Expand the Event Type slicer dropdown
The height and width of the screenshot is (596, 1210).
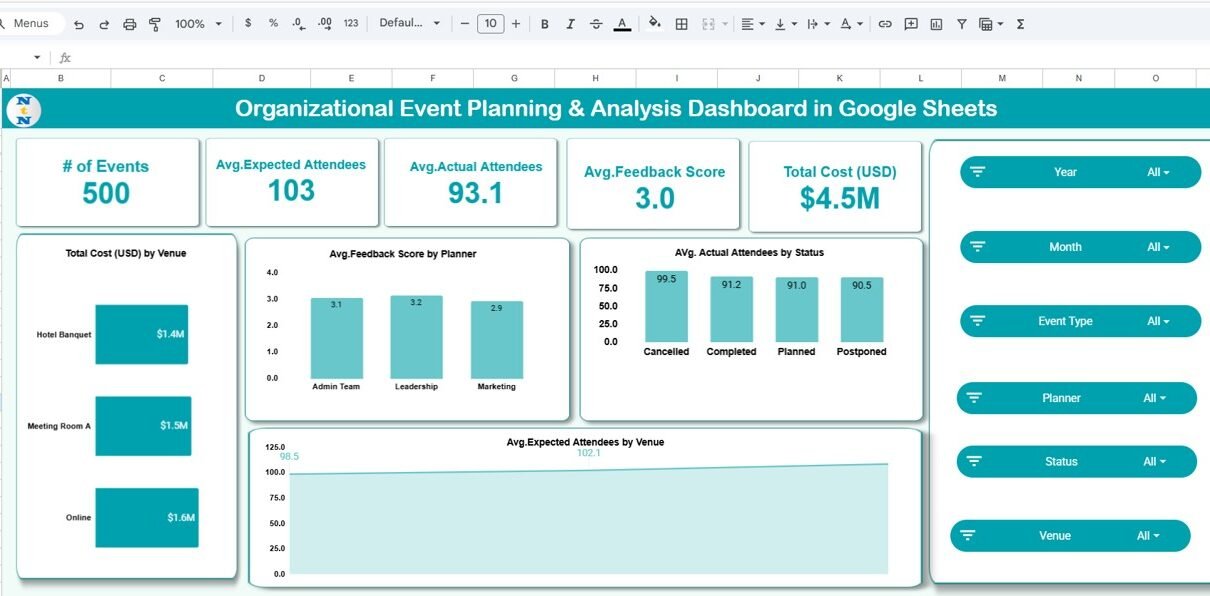[x=1158, y=321]
